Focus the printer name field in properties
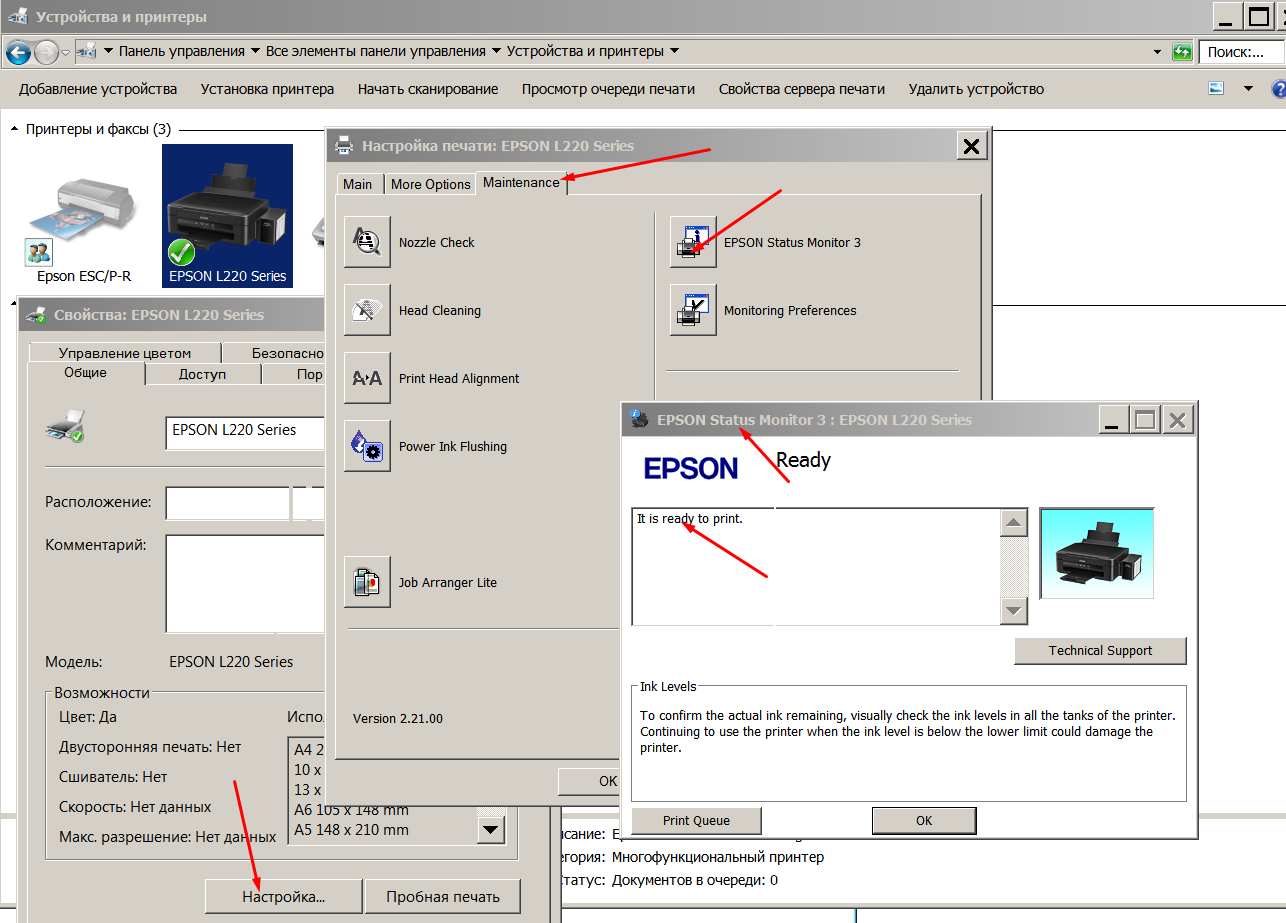 pyautogui.click(x=245, y=431)
